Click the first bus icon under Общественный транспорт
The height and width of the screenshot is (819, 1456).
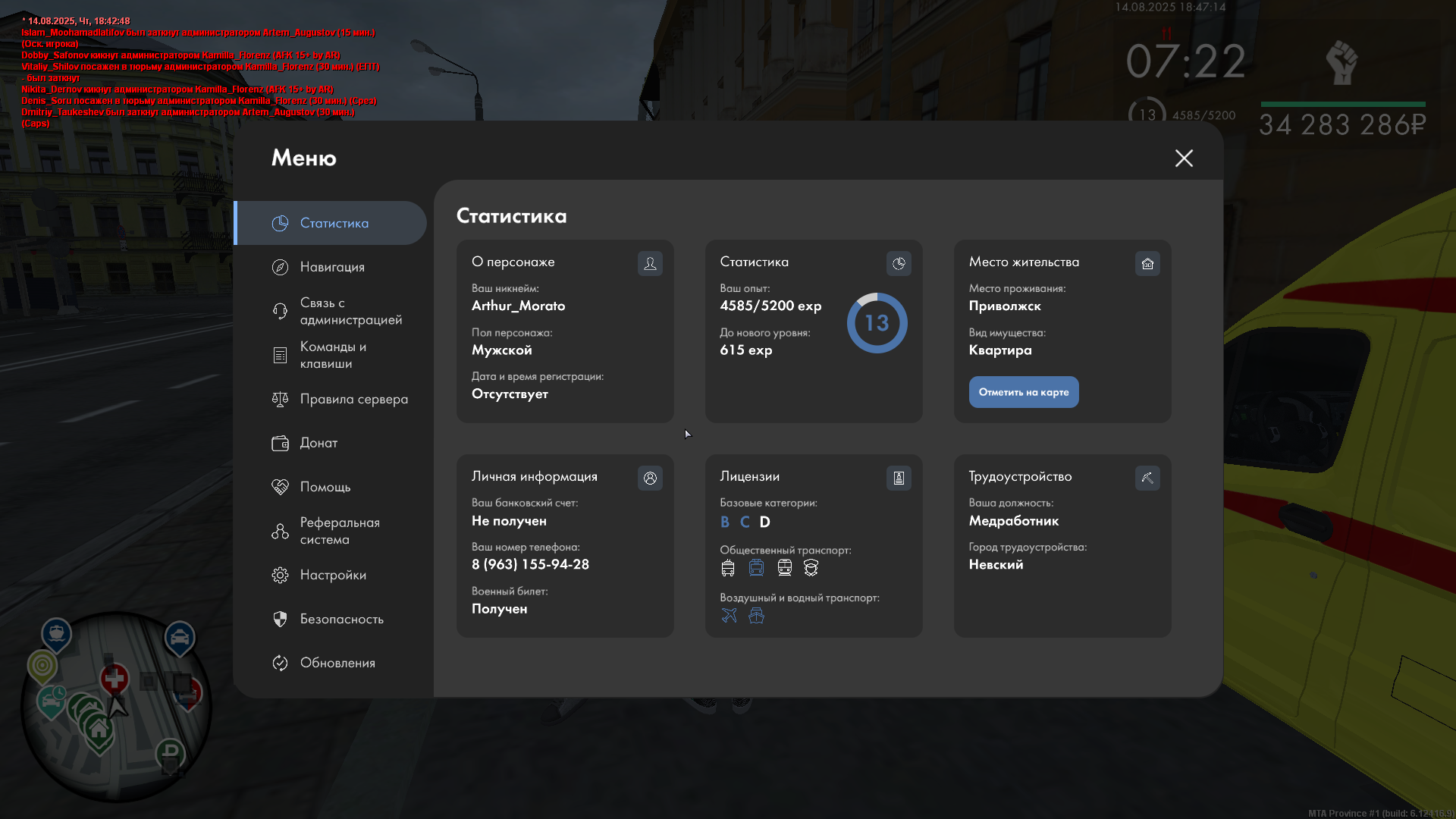(728, 568)
